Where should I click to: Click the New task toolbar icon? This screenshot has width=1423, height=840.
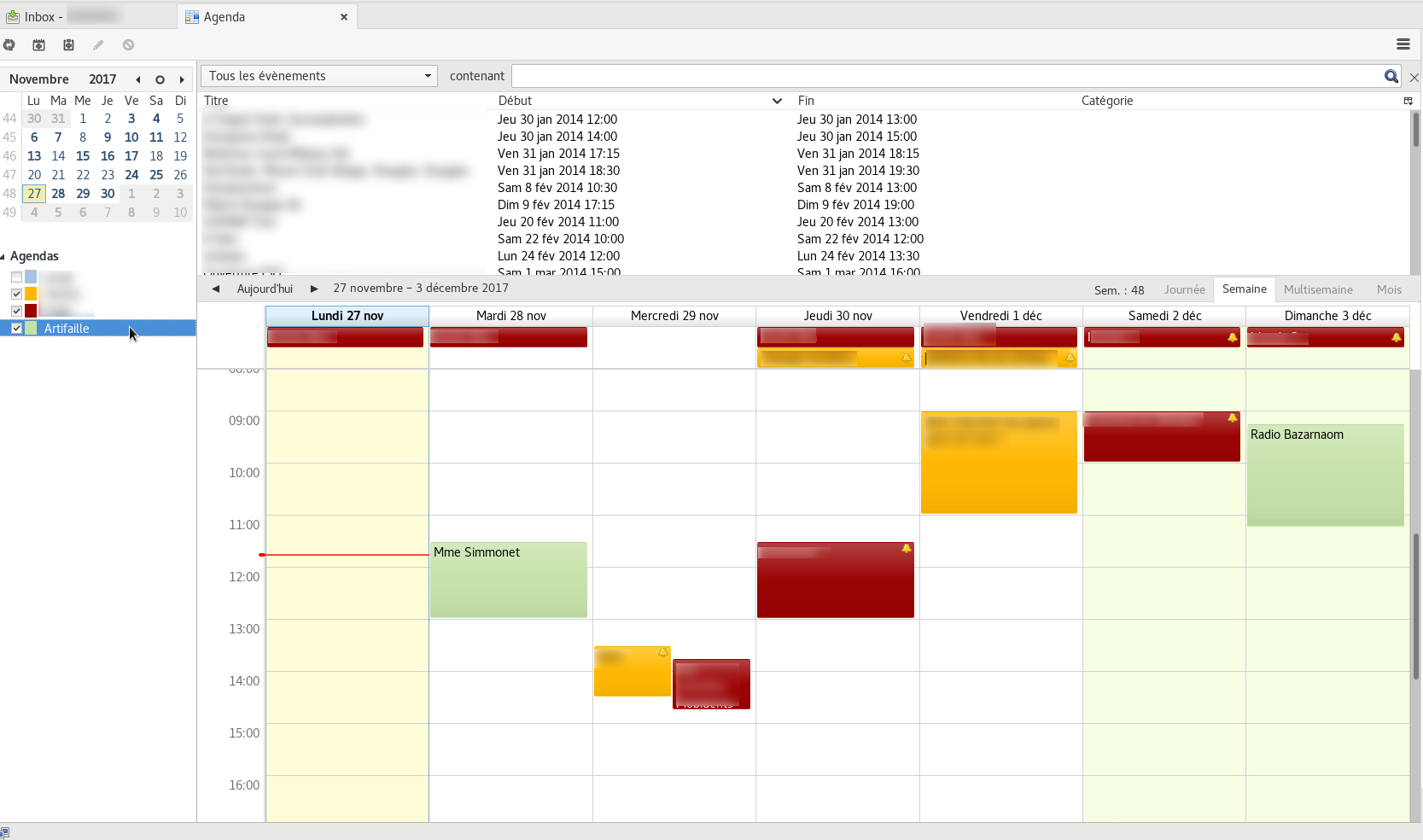[68, 45]
